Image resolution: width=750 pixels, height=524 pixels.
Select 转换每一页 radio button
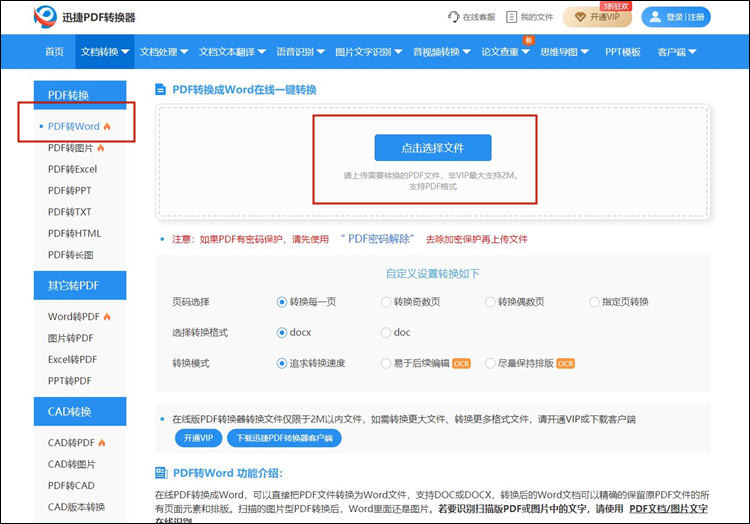tap(282, 302)
